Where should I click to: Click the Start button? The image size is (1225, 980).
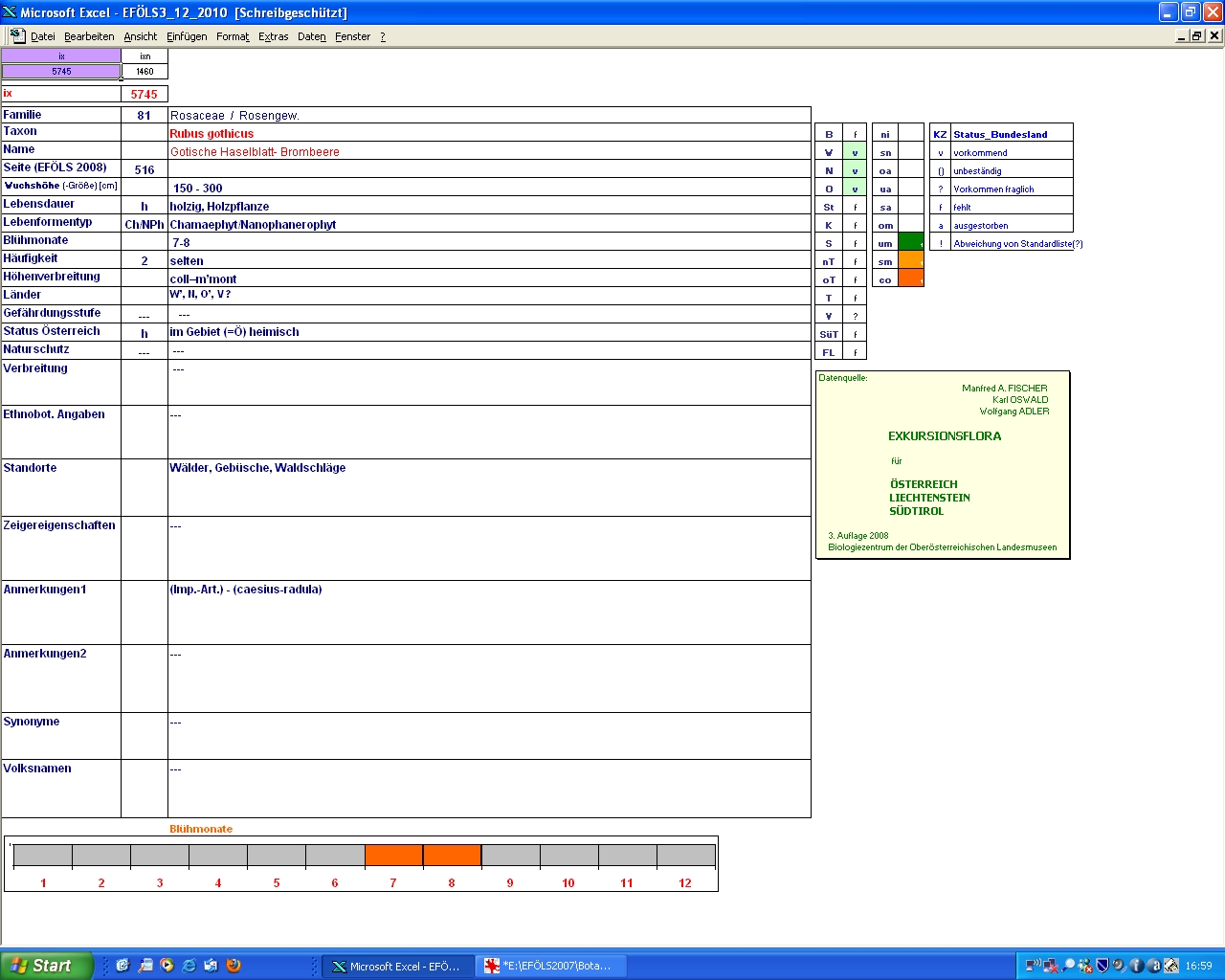pos(47,966)
